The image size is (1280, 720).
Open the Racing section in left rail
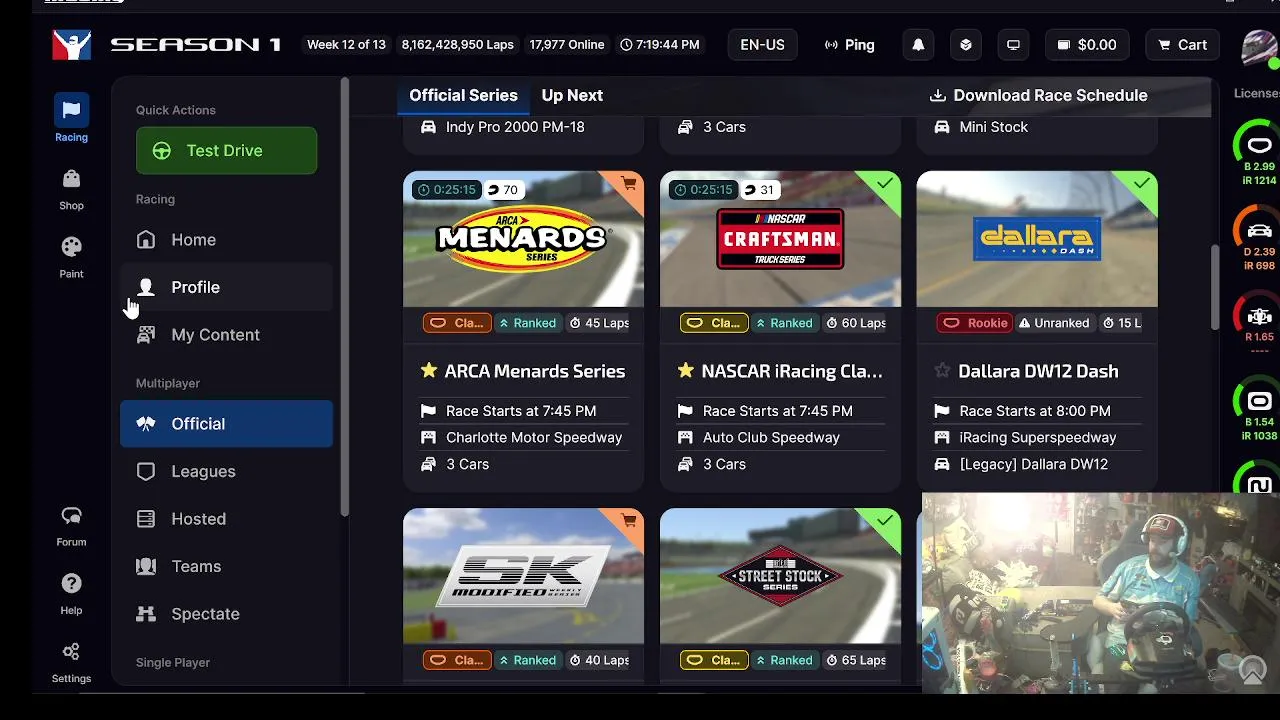point(71,118)
